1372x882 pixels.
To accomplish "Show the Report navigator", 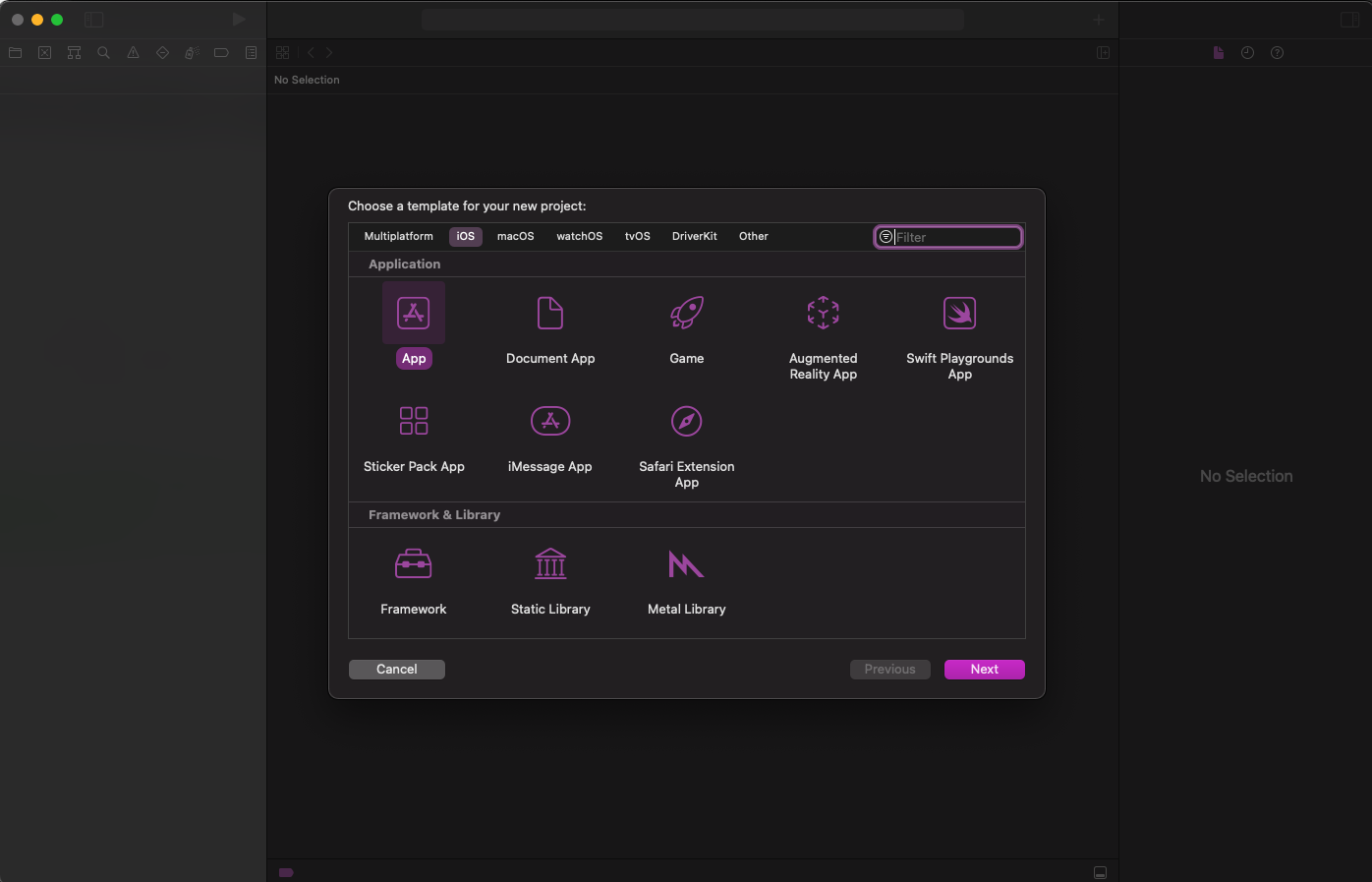I will click(x=251, y=53).
